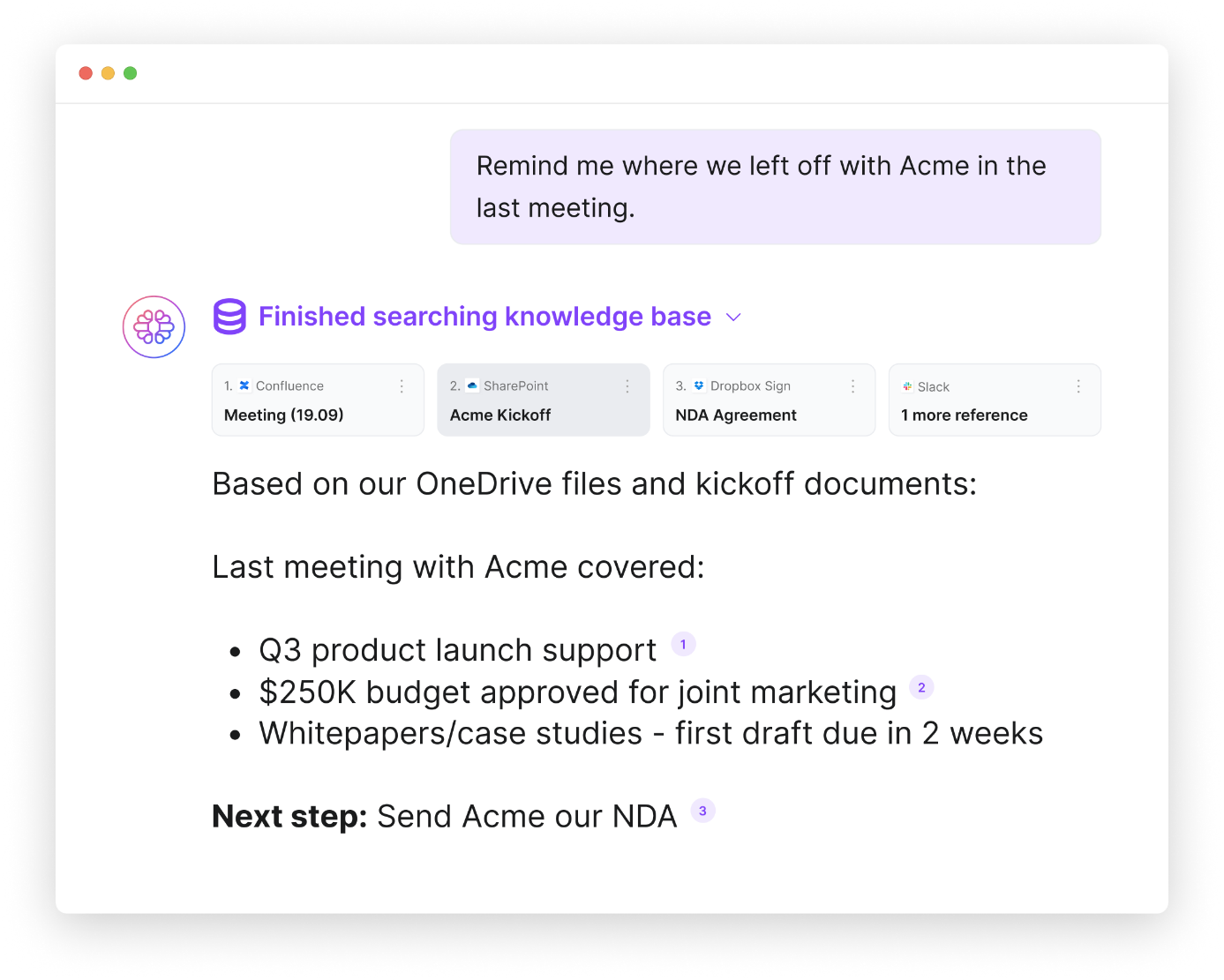Click the Dropbox Sign logo on the NDA card
Image resolution: width=1224 pixels, height=980 pixels.
(x=698, y=385)
